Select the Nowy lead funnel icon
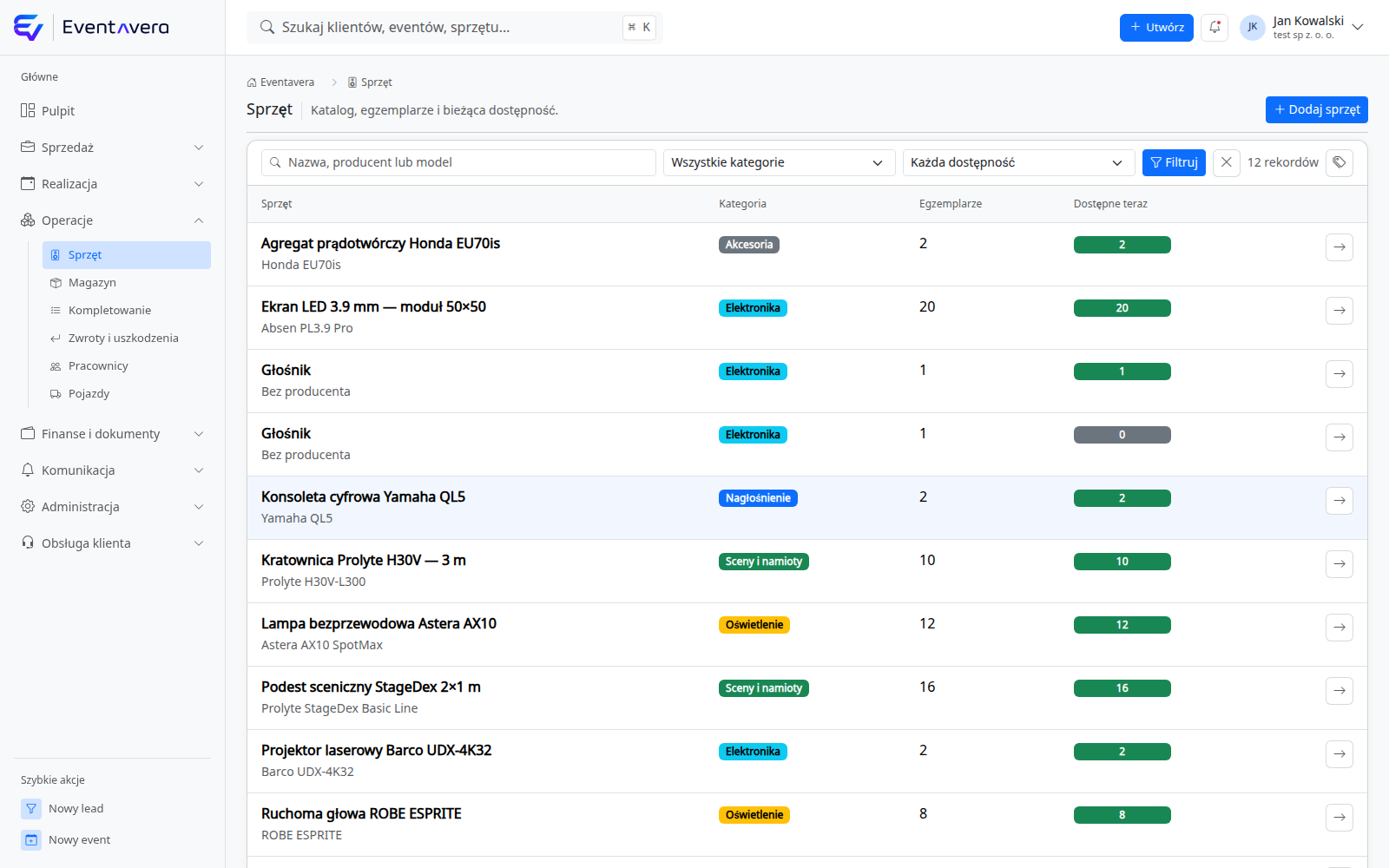This screenshot has height=868, width=1389. click(x=31, y=808)
